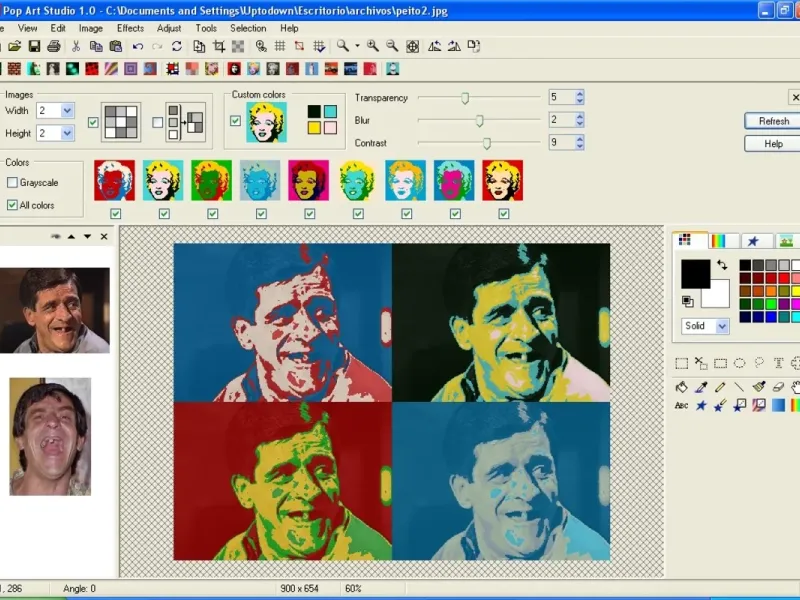Screen dimensions: 800x600
Task: Swap foreground and background colors arrow
Action: pos(722,266)
